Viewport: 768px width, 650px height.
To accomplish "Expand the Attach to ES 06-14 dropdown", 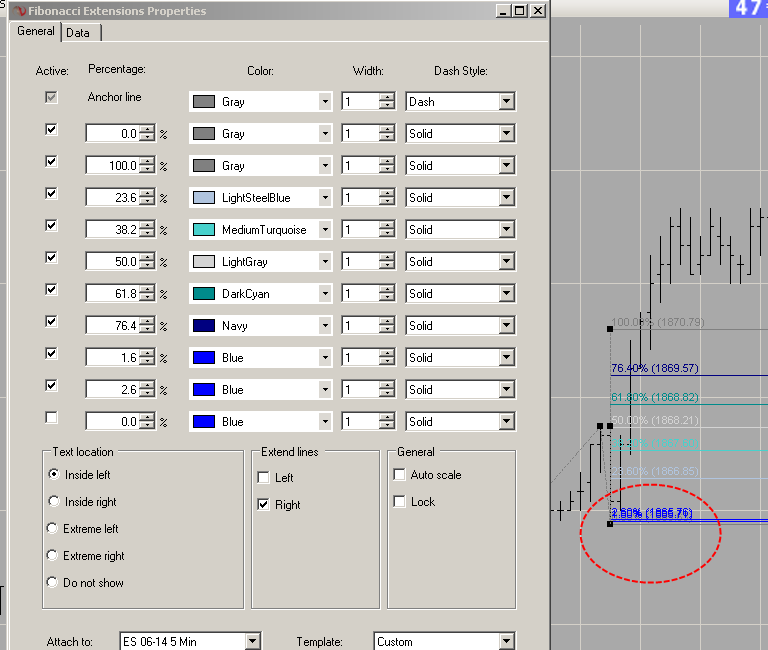I will click(x=252, y=641).
